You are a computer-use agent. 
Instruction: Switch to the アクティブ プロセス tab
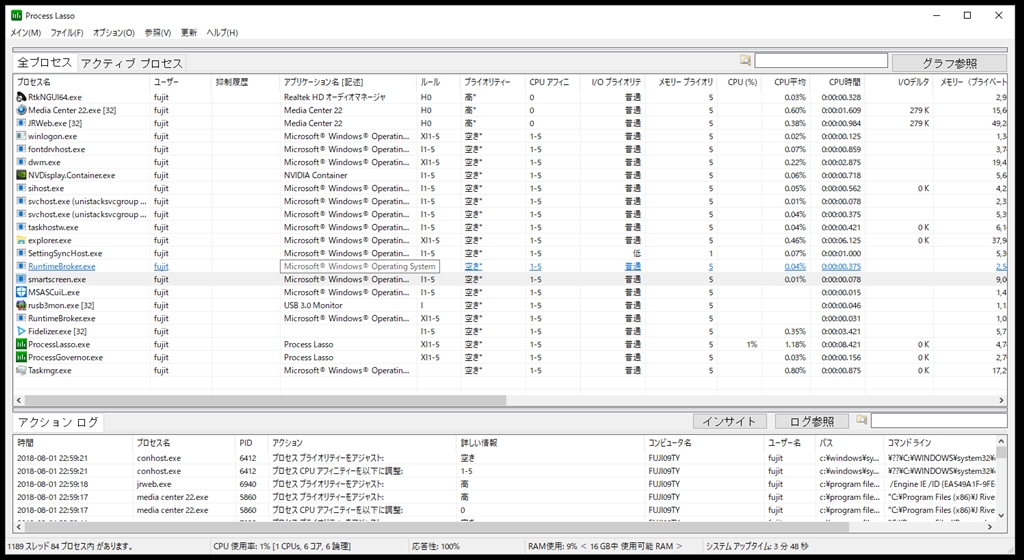pos(132,63)
